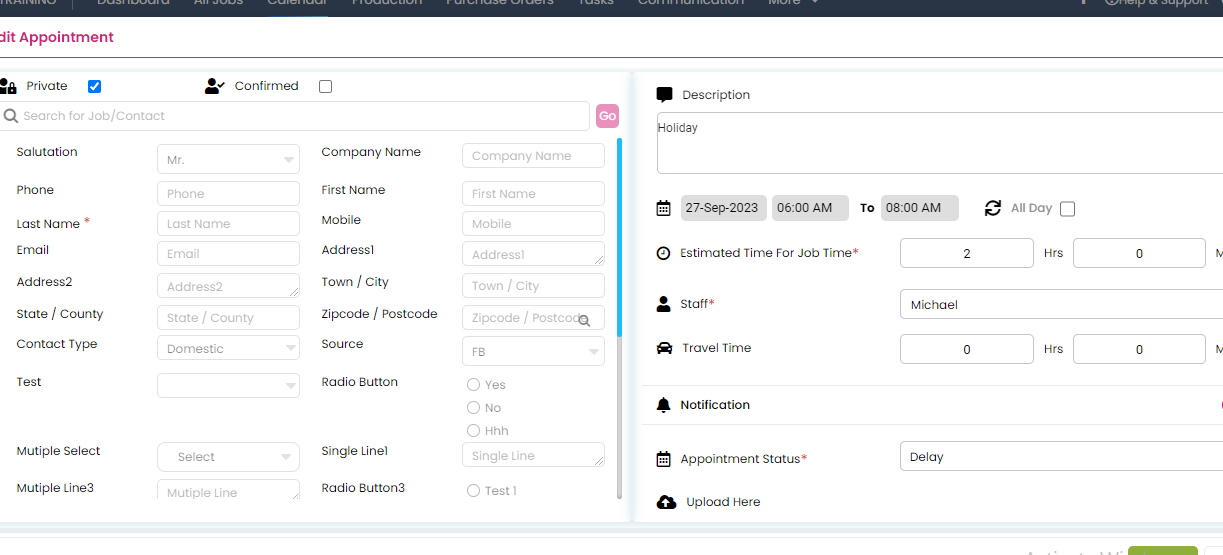Open the Salutation dropdown
This screenshot has height=555, width=1223.
pyautogui.click(x=228, y=160)
